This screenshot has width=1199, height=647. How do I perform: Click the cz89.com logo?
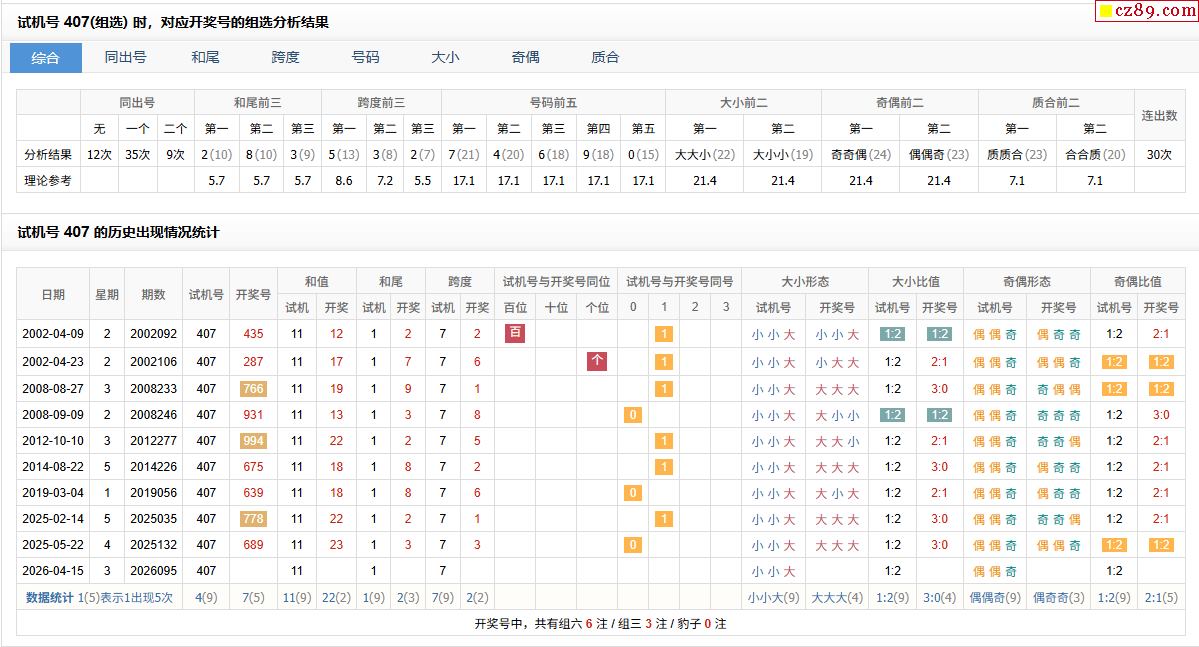1149,11
